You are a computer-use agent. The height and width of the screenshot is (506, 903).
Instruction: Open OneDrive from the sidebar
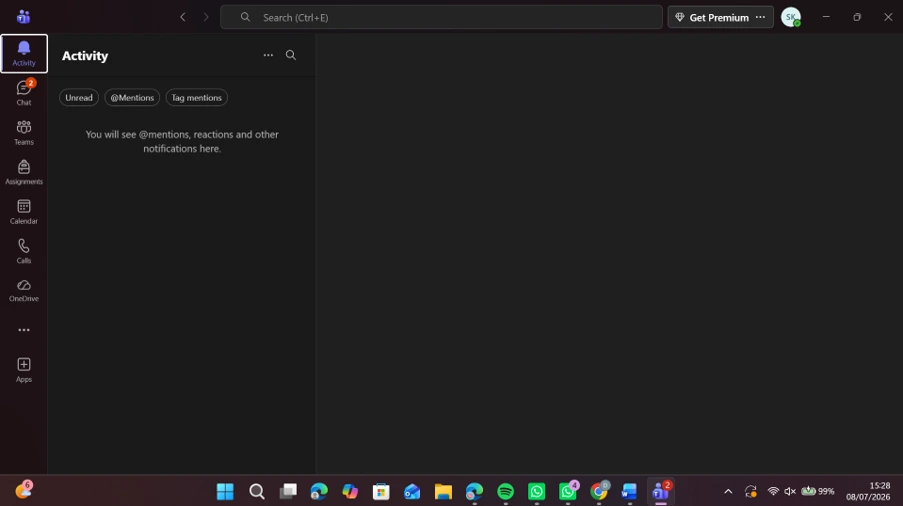coord(24,290)
